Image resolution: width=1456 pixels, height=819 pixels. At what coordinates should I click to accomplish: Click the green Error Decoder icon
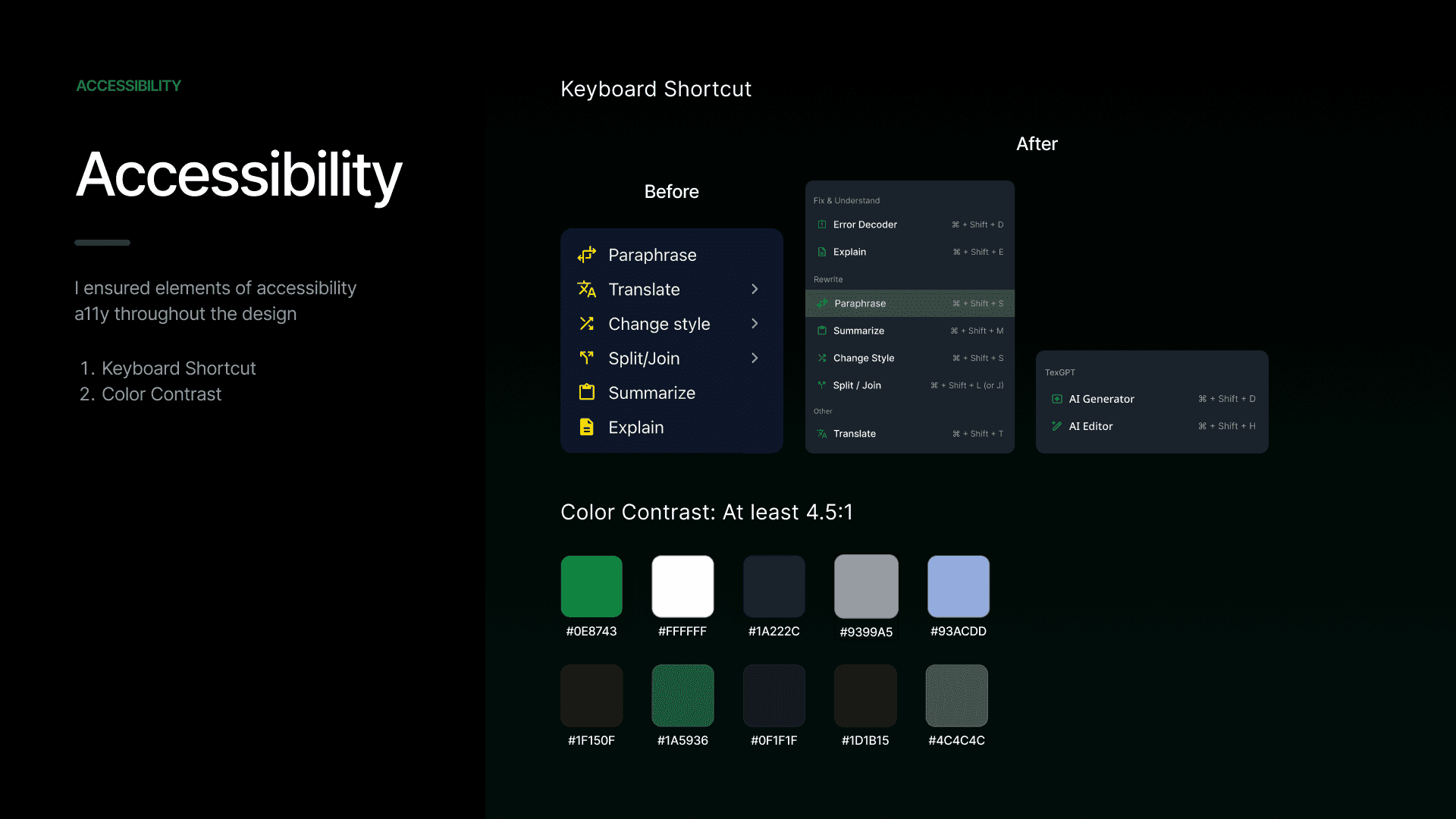click(821, 224)
